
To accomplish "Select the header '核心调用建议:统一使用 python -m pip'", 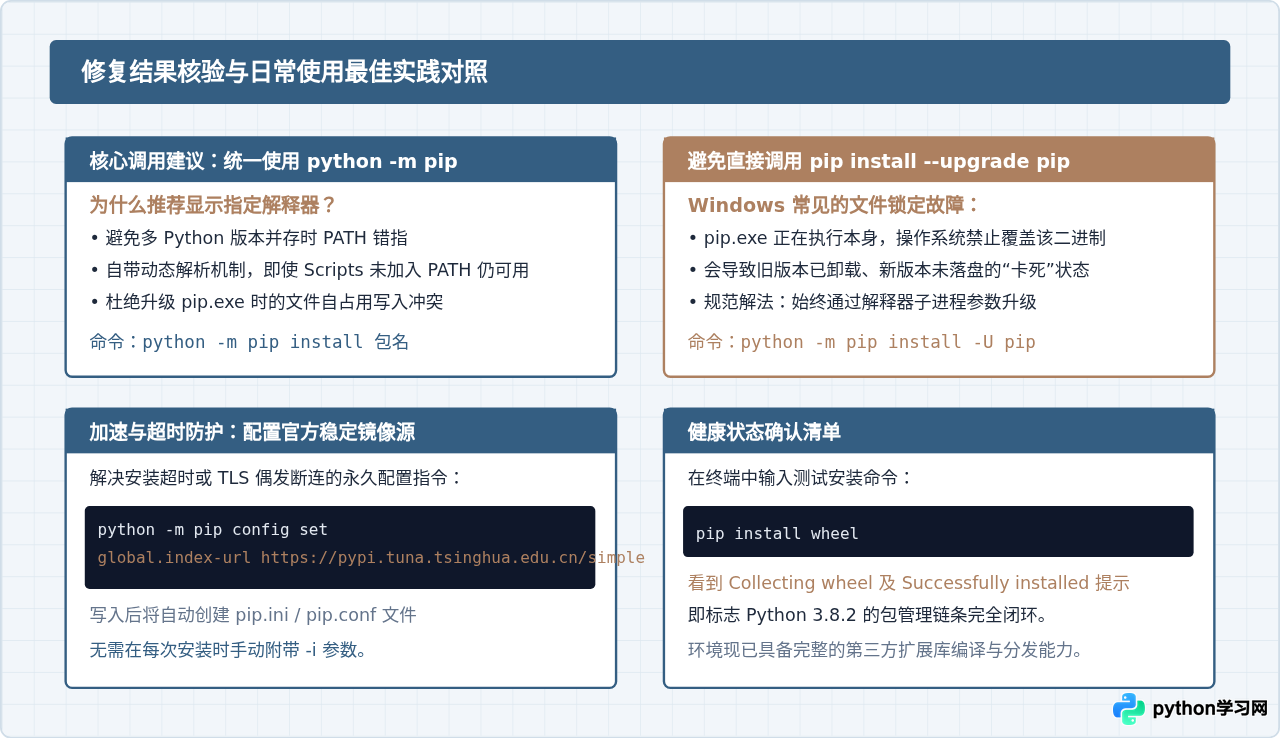I will pyautogui.click(x=341, y=160).
